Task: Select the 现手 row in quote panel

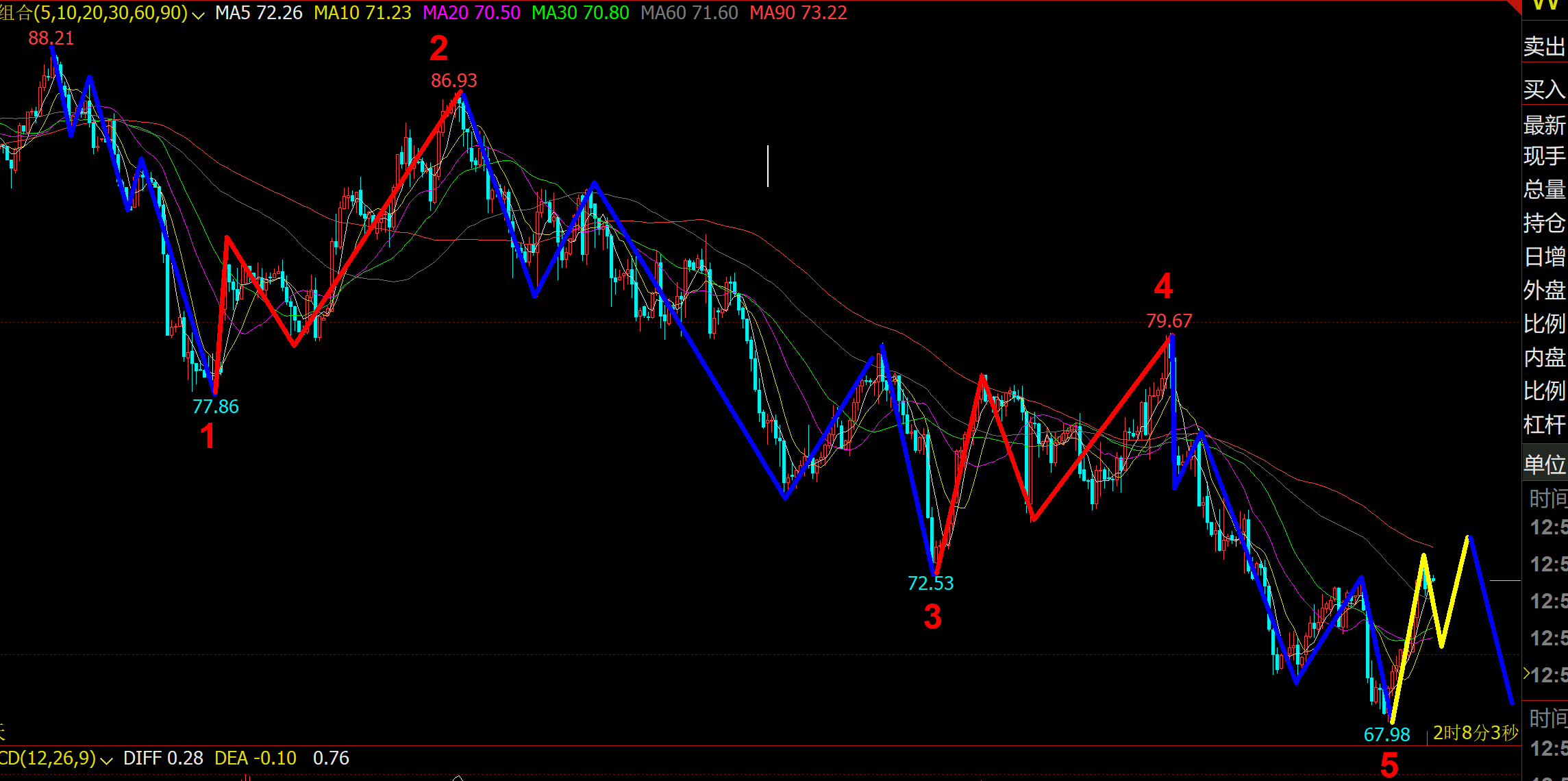Action: (x=1544, y=156)
